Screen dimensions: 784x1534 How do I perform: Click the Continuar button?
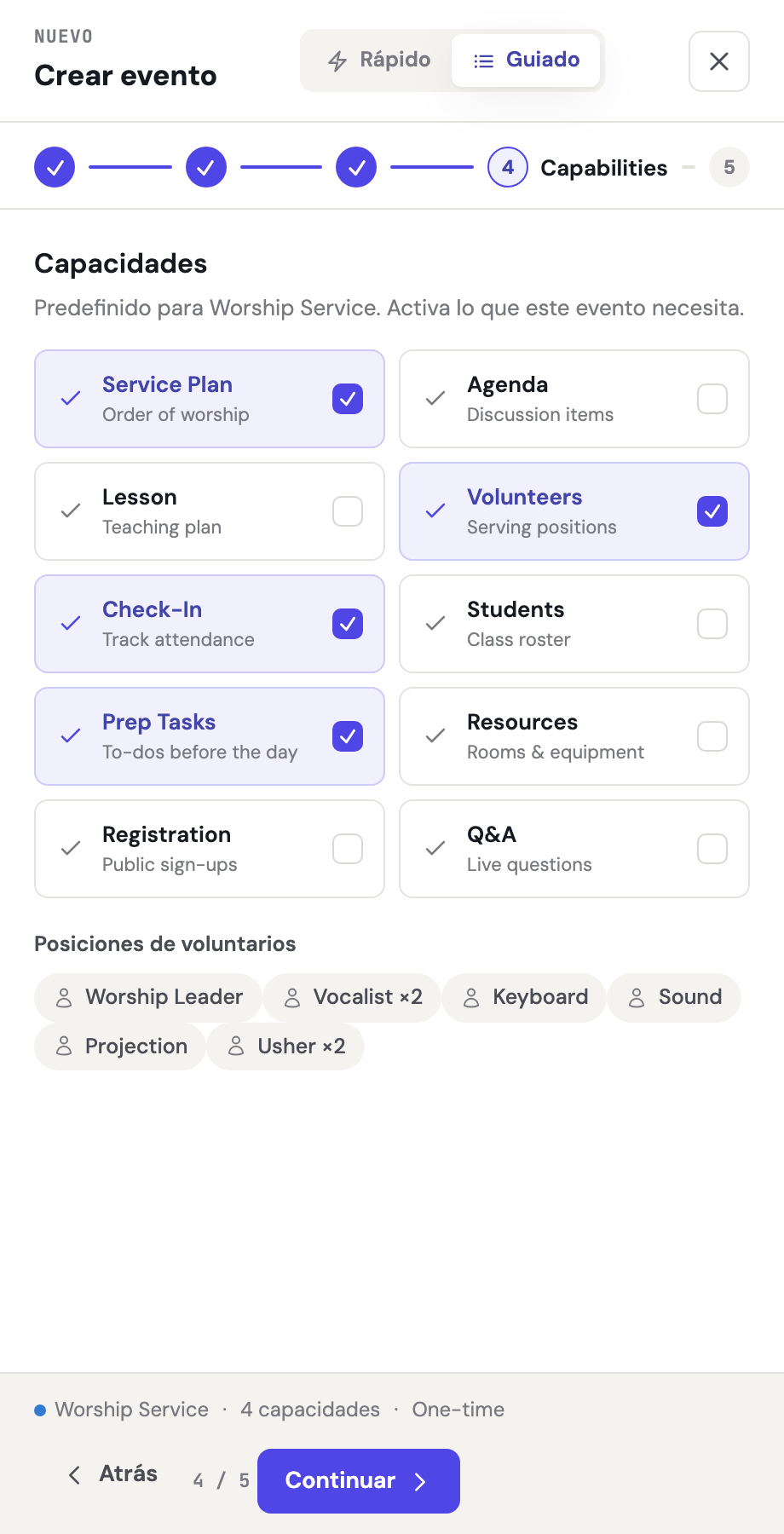click(x=359, y=1481)
